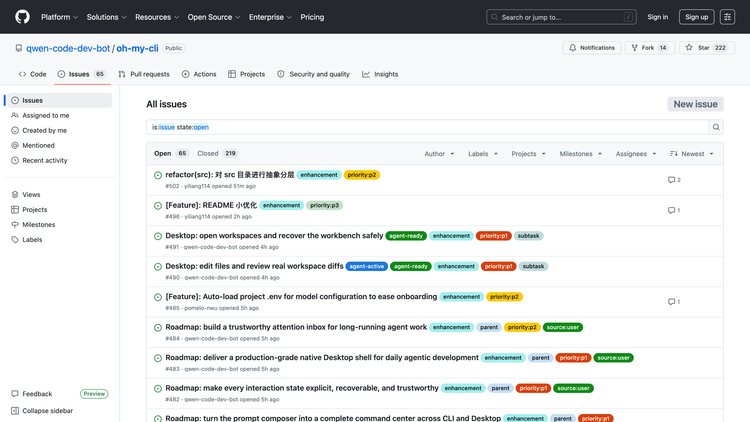Click the bell icon on Notifications
Image resolution: width=750 pixels, height=422 pixels.
[573, 48]
